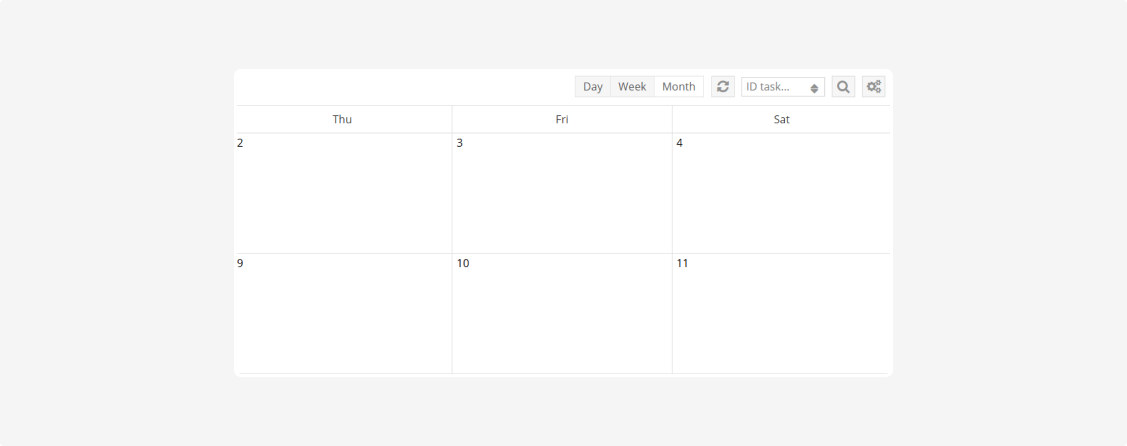The height and width of the screenshot is (446, 1127).
Task: Select the Month view button
Action: [x=678, y=87]
